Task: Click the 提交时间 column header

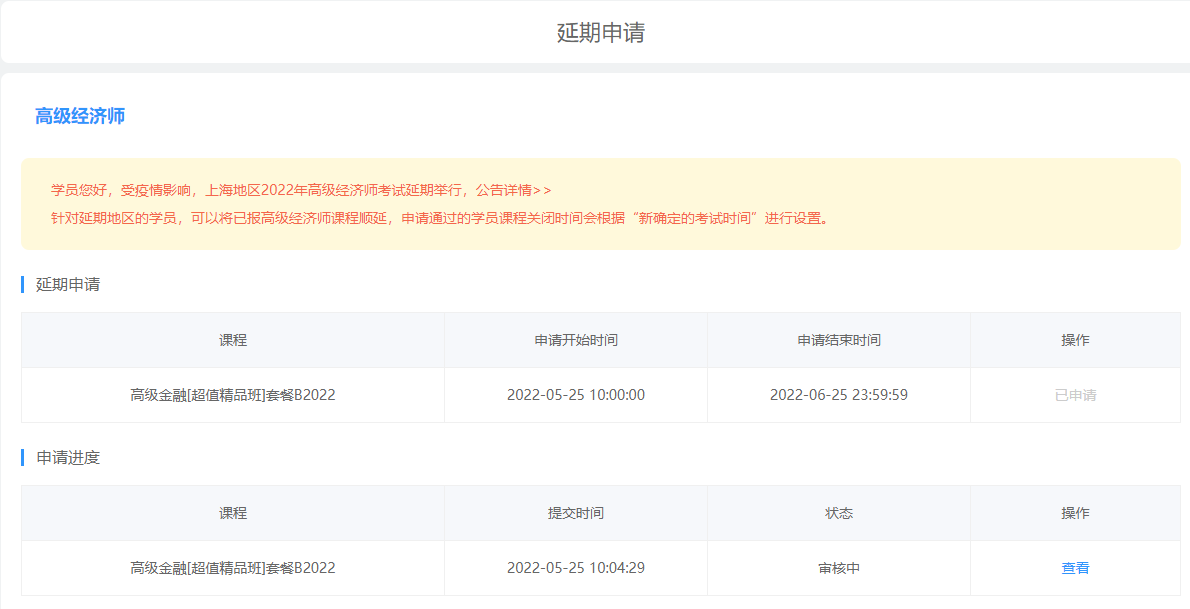Action: click(x=576, y=513)
